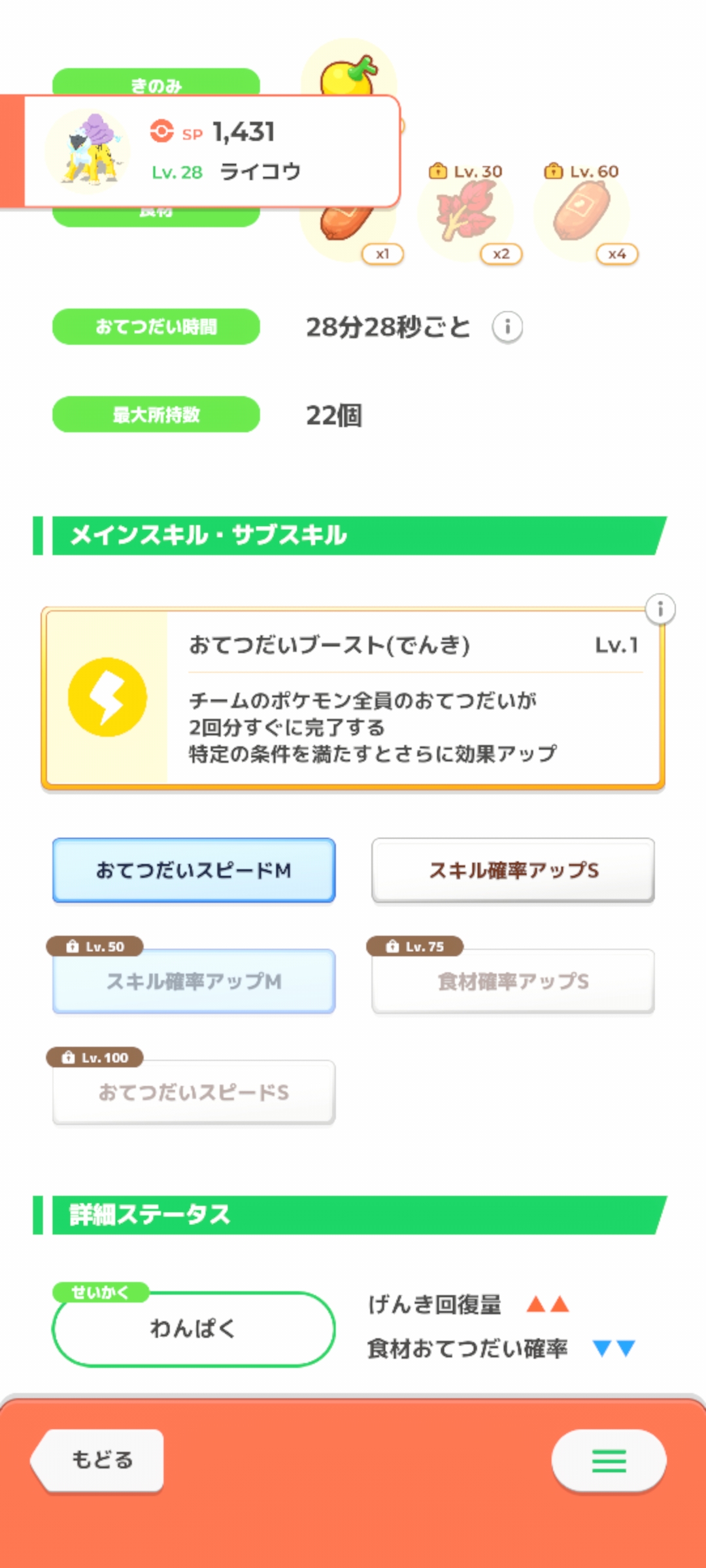The image size is (706, 1568).
Task: Tap the 最大所持数 green label
Action: coord(156,414)
